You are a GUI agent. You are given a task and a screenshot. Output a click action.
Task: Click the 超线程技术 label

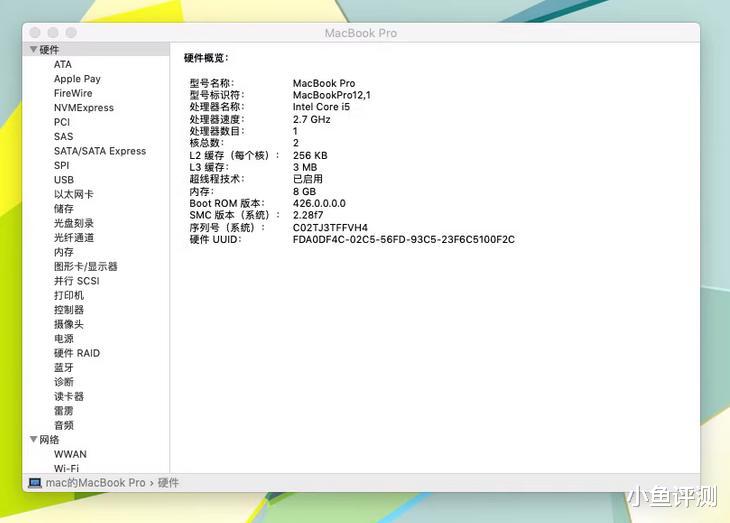pyautogui.click(x=217, y=179)
